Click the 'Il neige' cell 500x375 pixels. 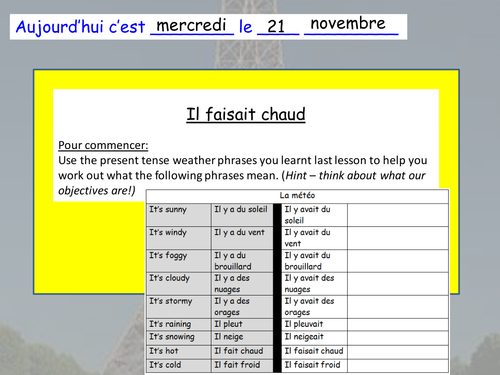[242, 338]
